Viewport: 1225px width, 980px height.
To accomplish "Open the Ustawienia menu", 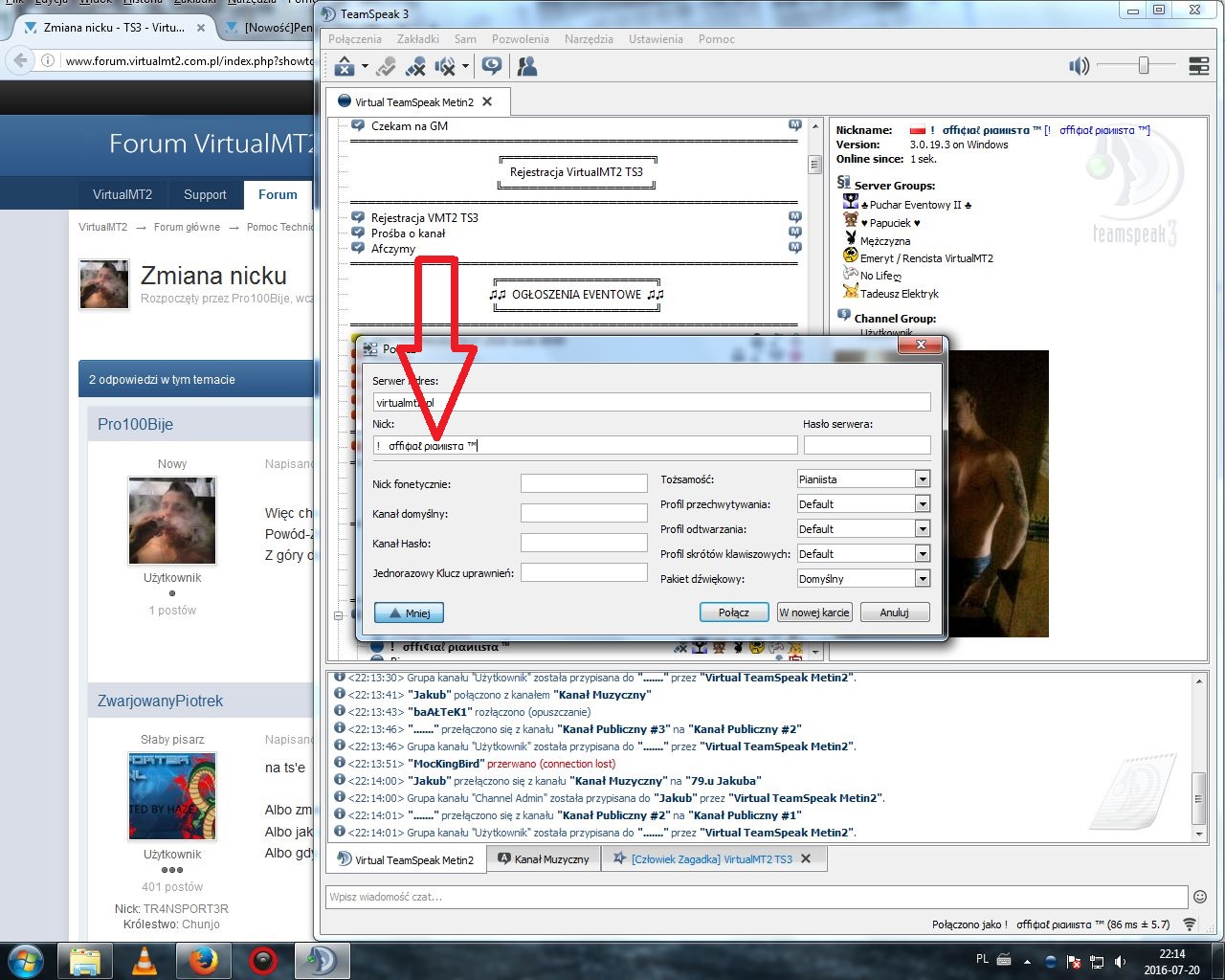I will (x=656, y=39).
